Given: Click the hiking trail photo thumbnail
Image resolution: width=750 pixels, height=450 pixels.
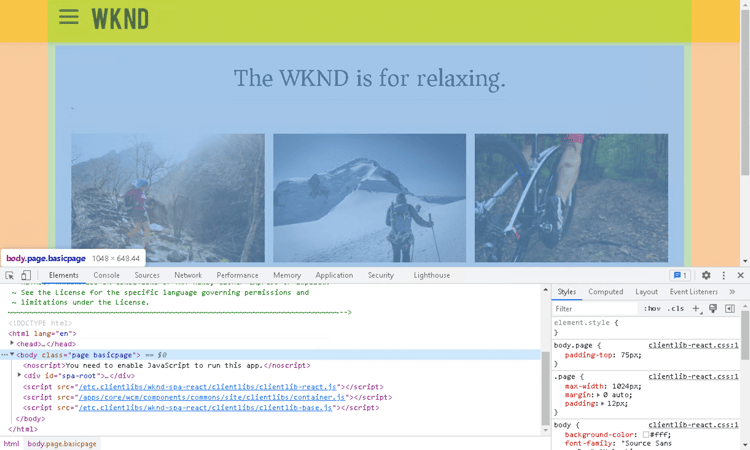Looking at the screenshot, I should [x=168, y=198].
